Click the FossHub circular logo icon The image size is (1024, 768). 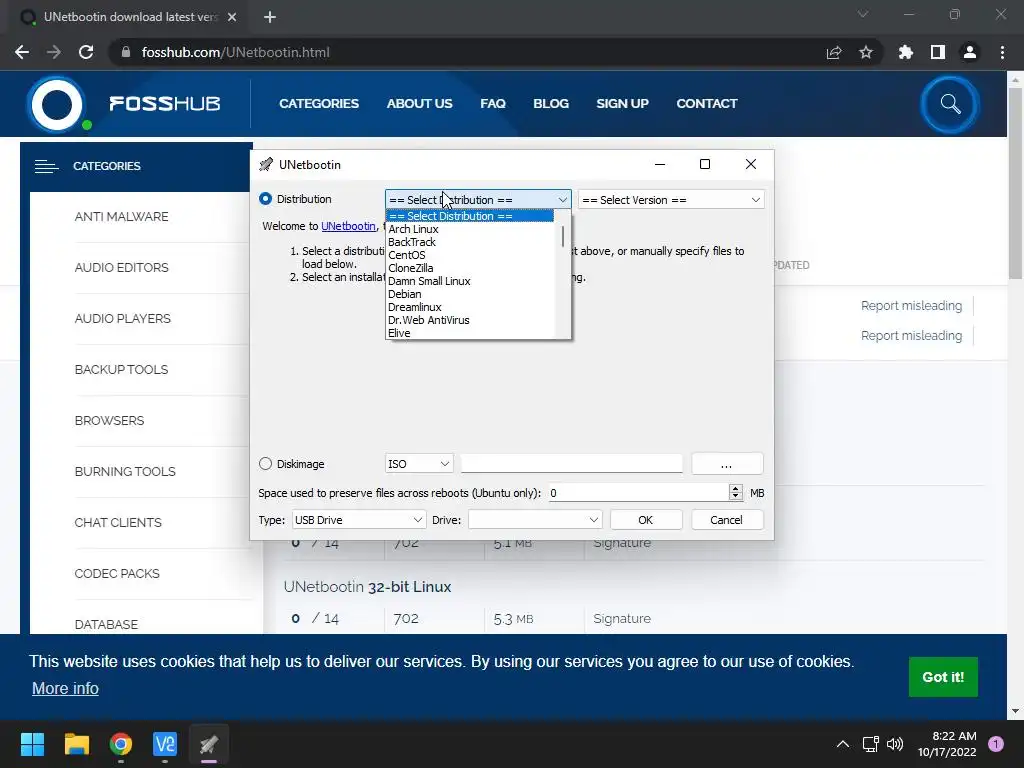click(x=57, y=104)
